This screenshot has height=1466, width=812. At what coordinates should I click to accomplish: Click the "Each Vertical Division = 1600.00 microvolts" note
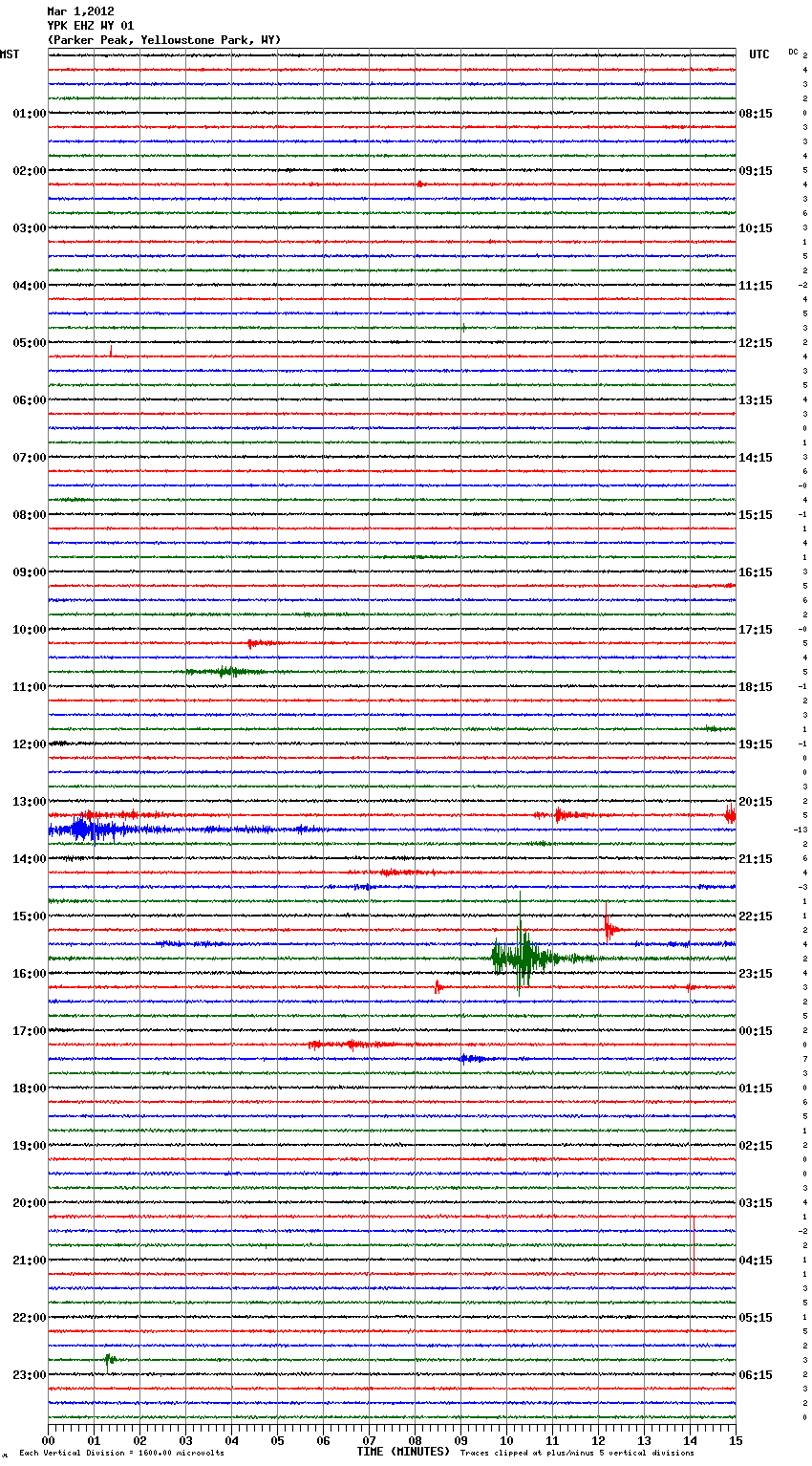[x=121, y=1454]
